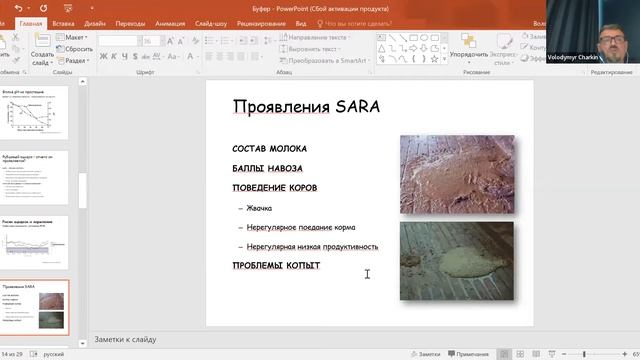Click the Clear Formatting icon

tap(196, 40)
